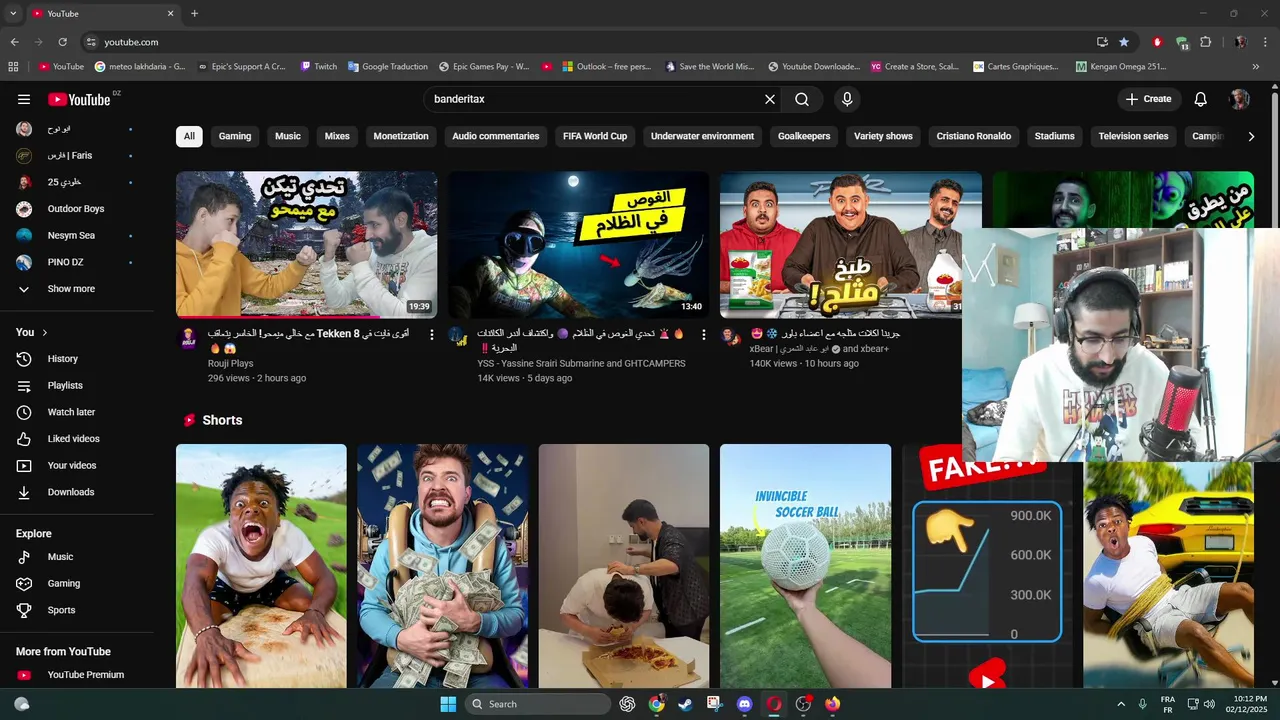Viewport: 1280px width, 720px height.
Task: Open options menu for YSS diving video
Action: tap(704, 335)
